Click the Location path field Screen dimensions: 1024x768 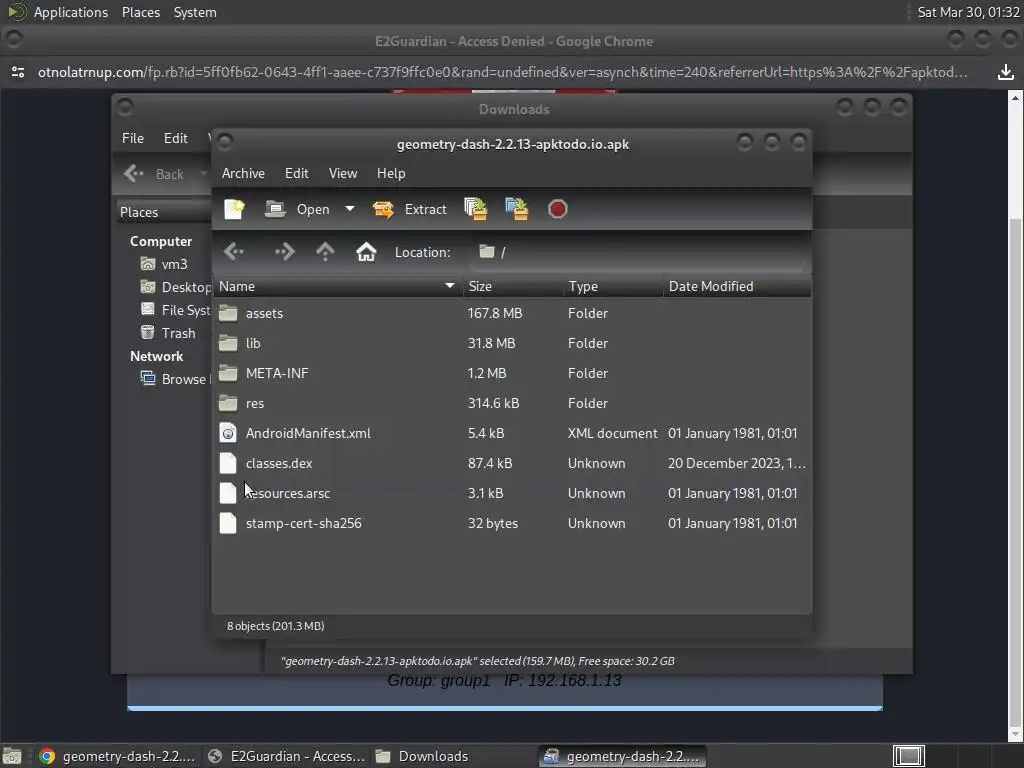tap(639, 252)
